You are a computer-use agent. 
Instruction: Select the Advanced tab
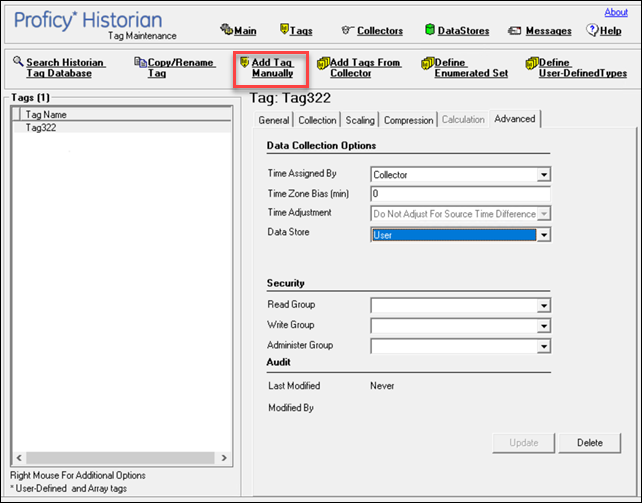tap(515, 119)
